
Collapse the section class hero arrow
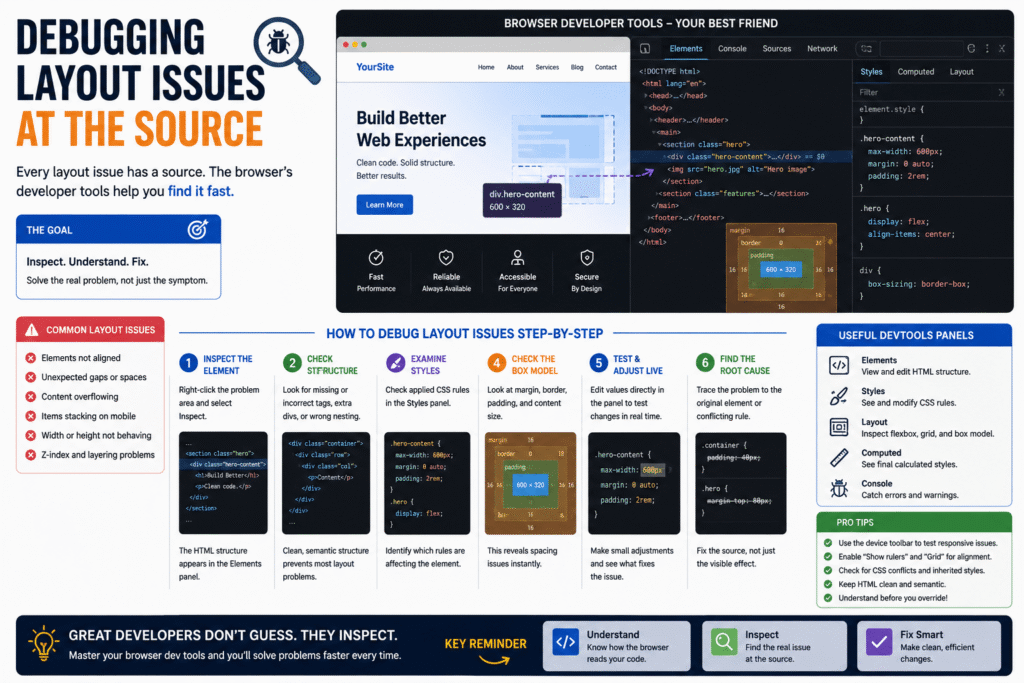point(660,145)
